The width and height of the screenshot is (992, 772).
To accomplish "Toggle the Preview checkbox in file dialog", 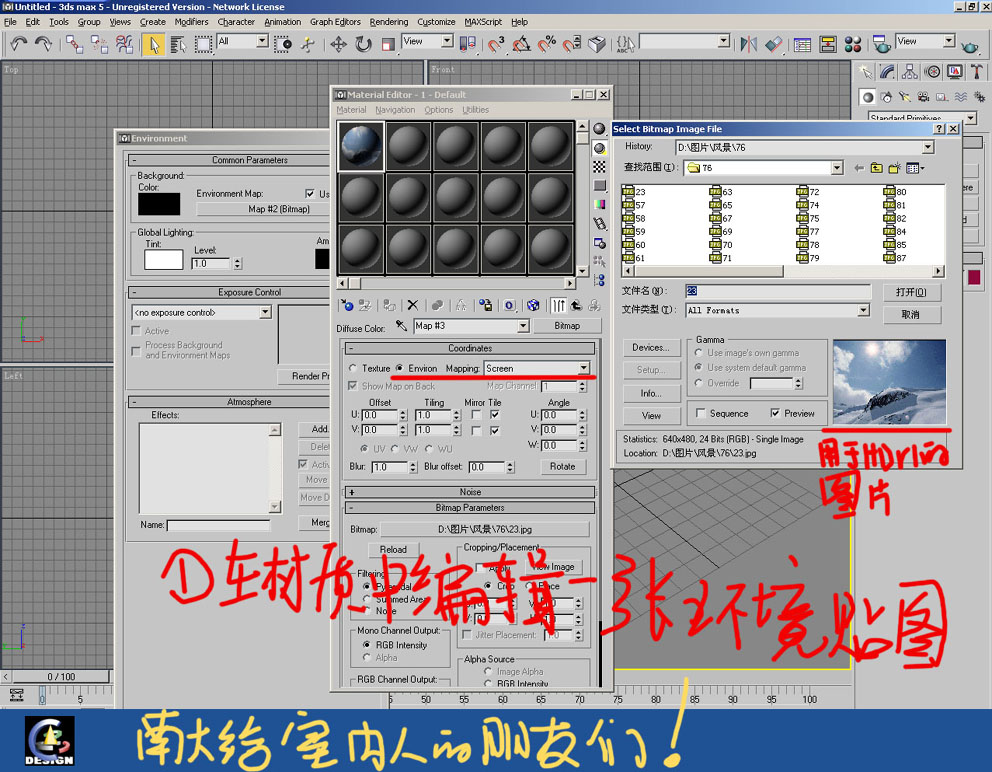I will 775,413.
